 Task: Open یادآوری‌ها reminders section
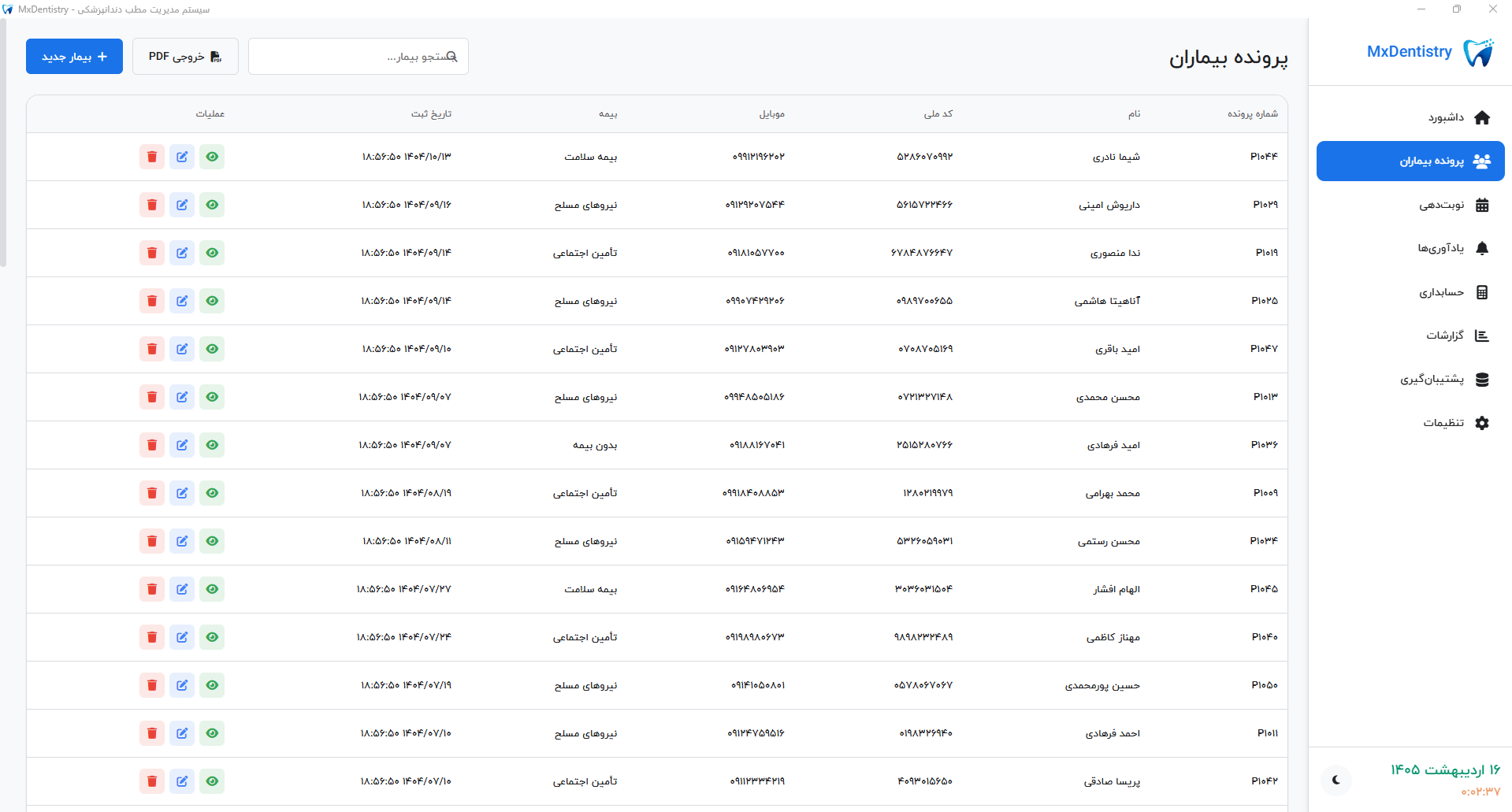coord(1410,248)
